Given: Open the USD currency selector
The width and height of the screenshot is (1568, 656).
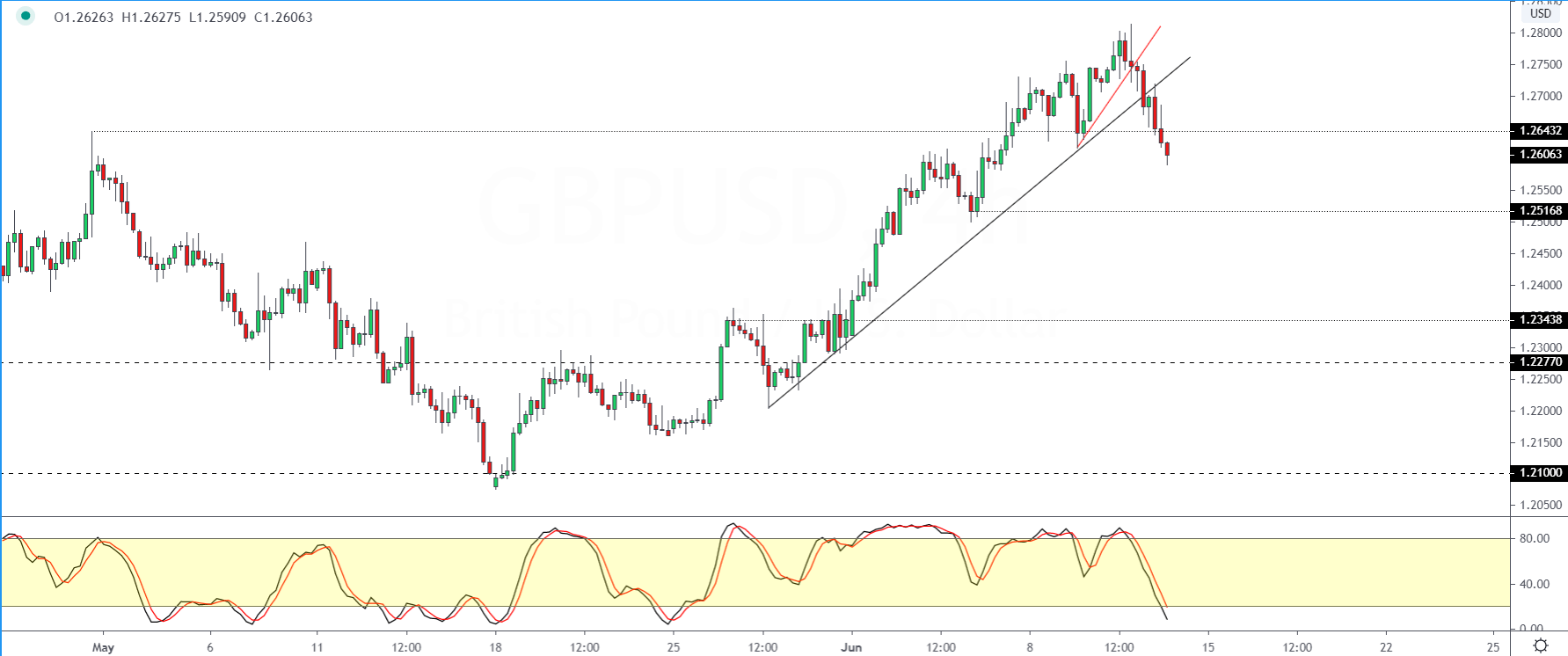Looking at the screenshot, I should (x=1541, y=13).
